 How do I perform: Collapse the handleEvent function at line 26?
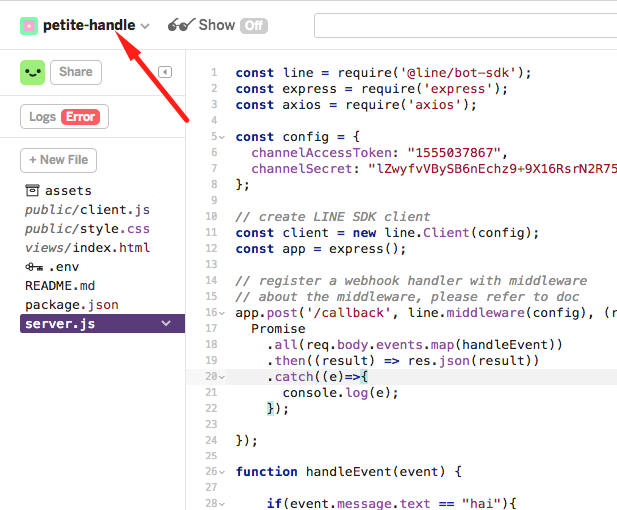click(222, 472)
